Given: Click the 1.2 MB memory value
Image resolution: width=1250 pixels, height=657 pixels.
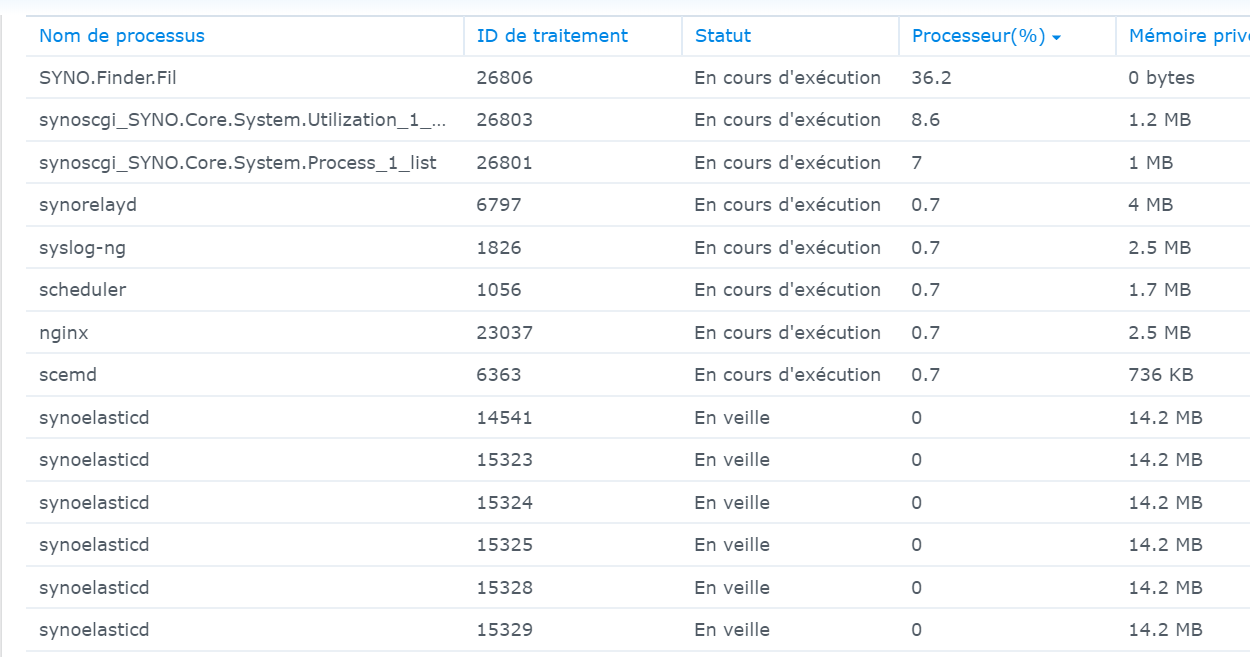Looking at the screenshot, I should 1159,120.
